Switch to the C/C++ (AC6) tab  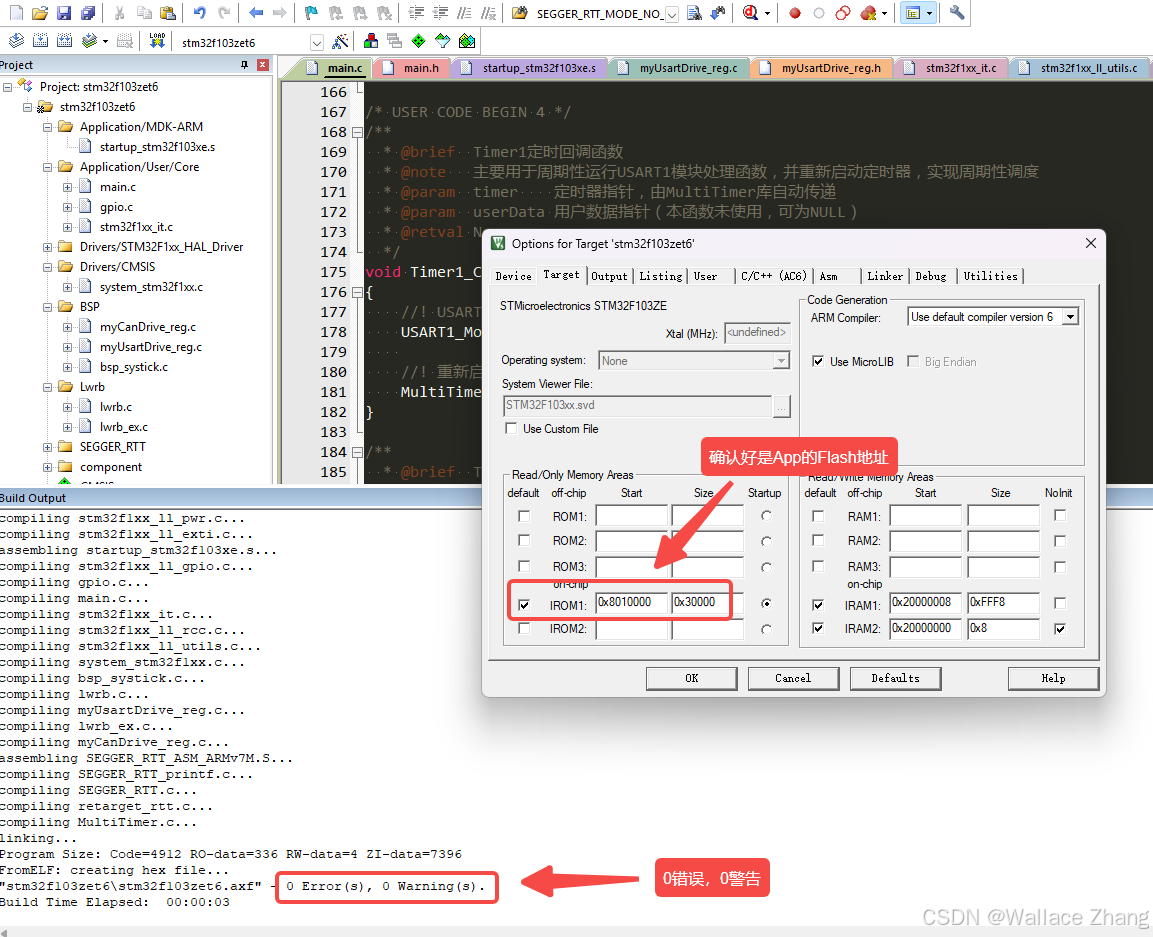pyautogui.click(x=774, y=276)
